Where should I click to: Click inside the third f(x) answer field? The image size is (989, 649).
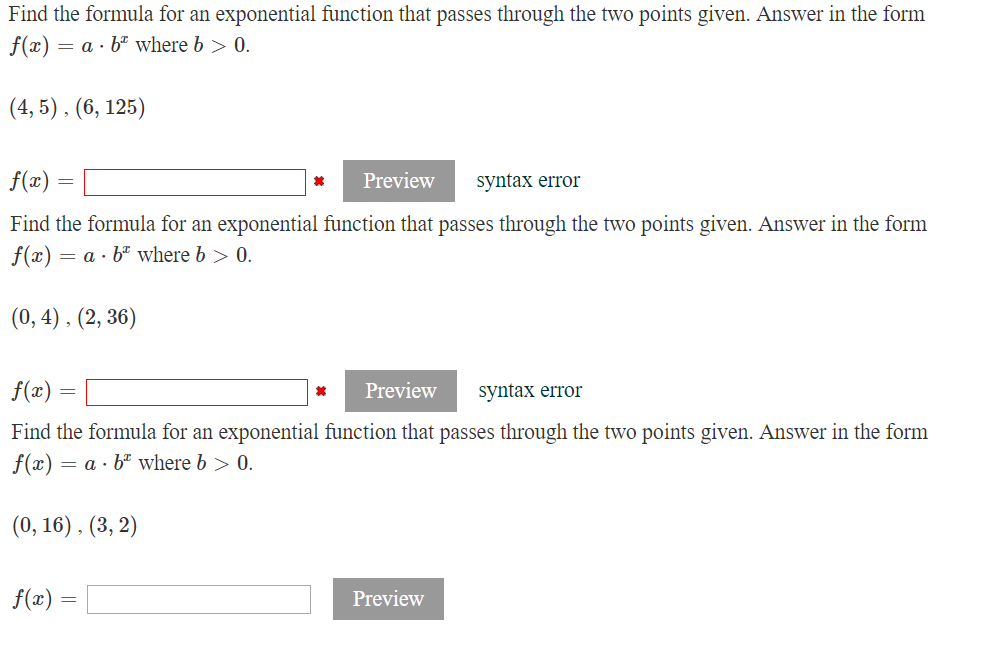pyautogui.click(x=197, y=599)
